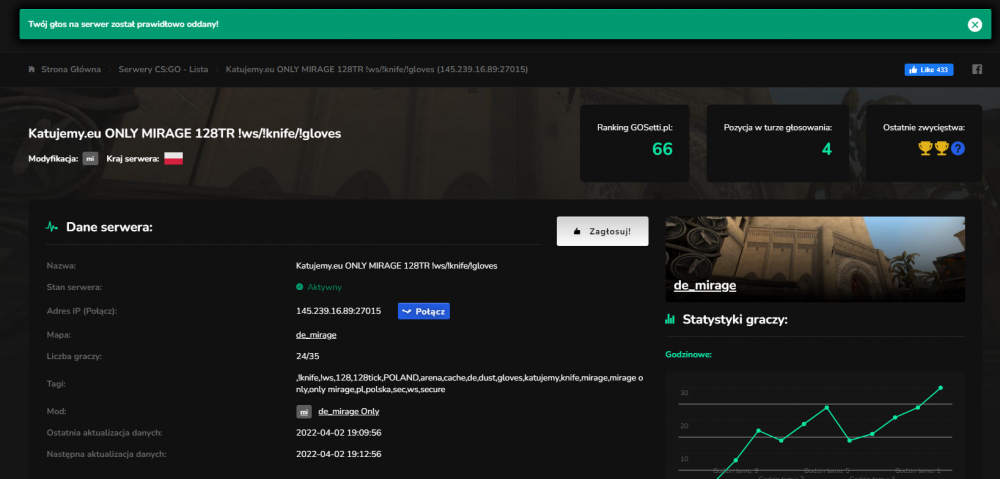Vote using the Zagłosuj! button
The width and height of the screenshot is (1000, 479).
pos(603,231)
